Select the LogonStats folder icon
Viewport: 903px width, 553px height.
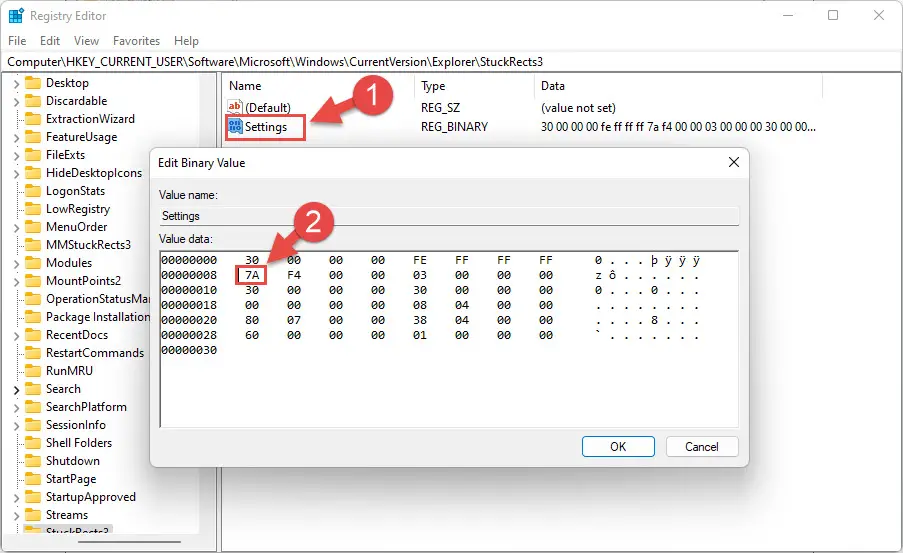tap(33, 191)
